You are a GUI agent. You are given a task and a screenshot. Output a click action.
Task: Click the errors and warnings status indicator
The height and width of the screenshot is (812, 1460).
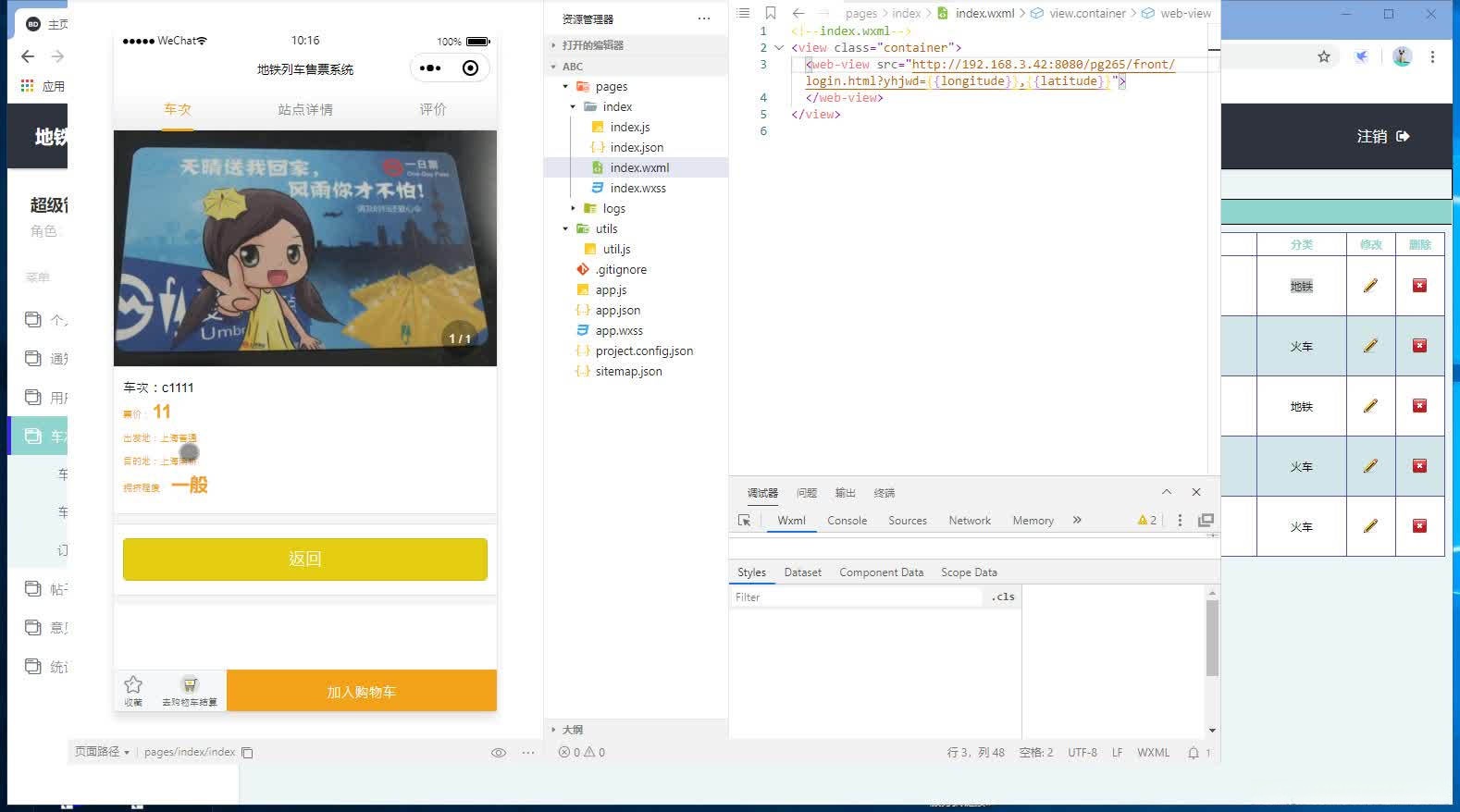(x=582, y=753)
